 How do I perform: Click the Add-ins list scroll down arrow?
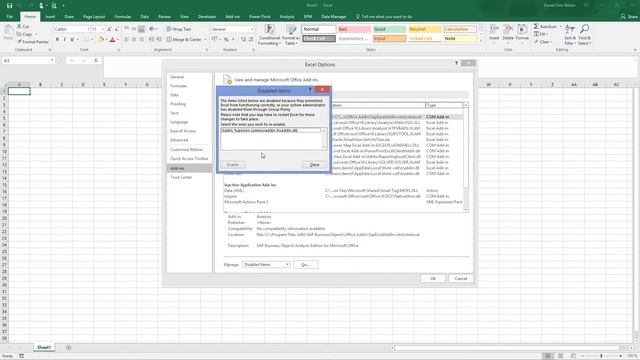tap(466, 209)
